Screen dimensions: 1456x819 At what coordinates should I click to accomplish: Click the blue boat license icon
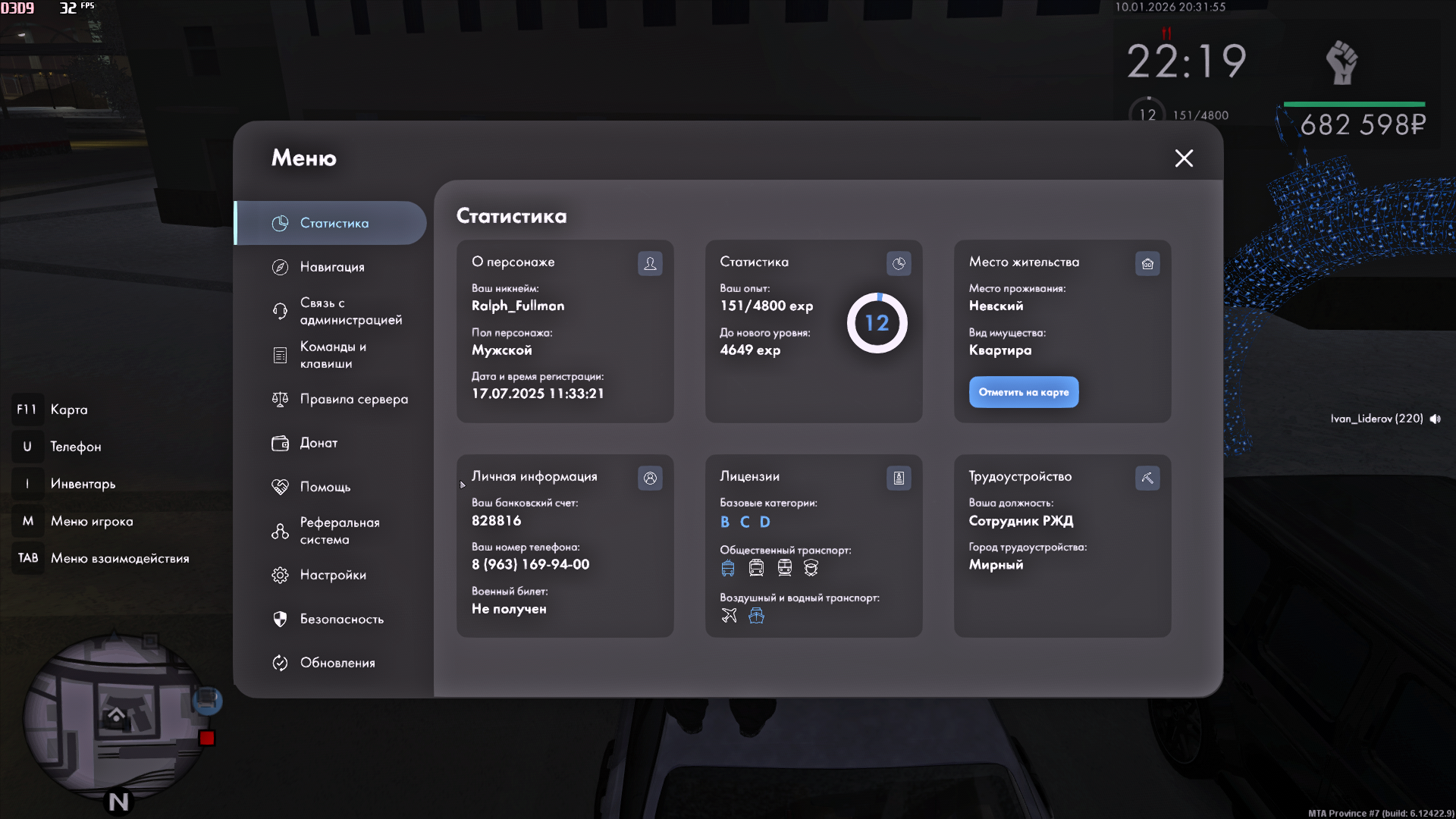pos(756,616)
